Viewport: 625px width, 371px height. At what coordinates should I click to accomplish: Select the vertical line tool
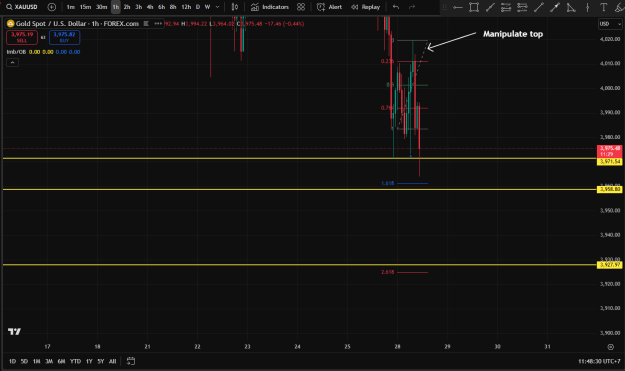pos(587,7)
